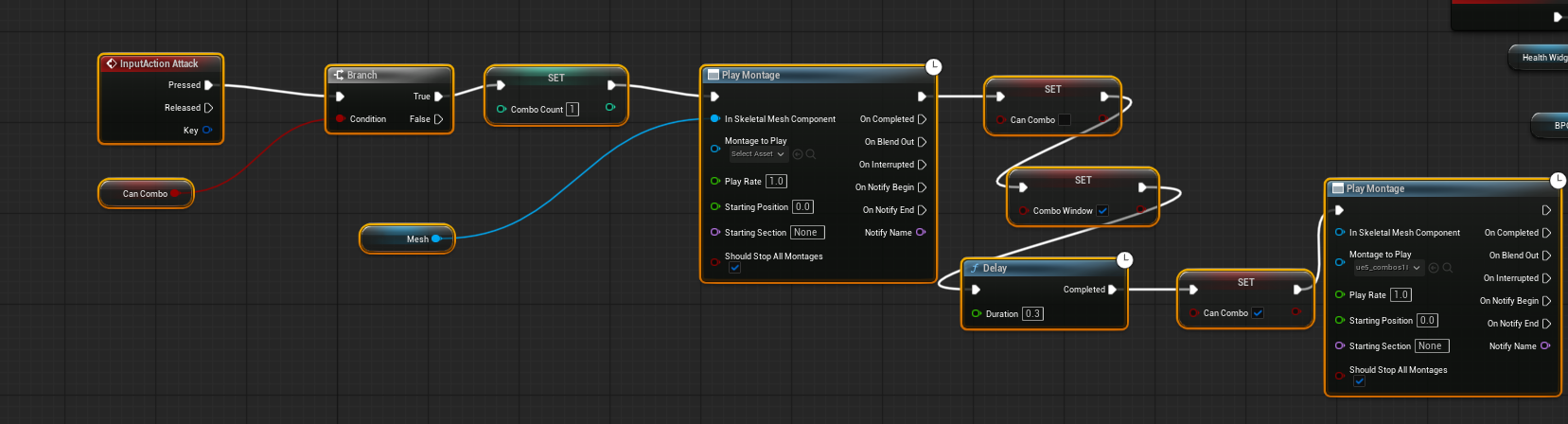Click On Blend Out pin of second Play Montage

pyautogui.click(x=1546, y=256)
